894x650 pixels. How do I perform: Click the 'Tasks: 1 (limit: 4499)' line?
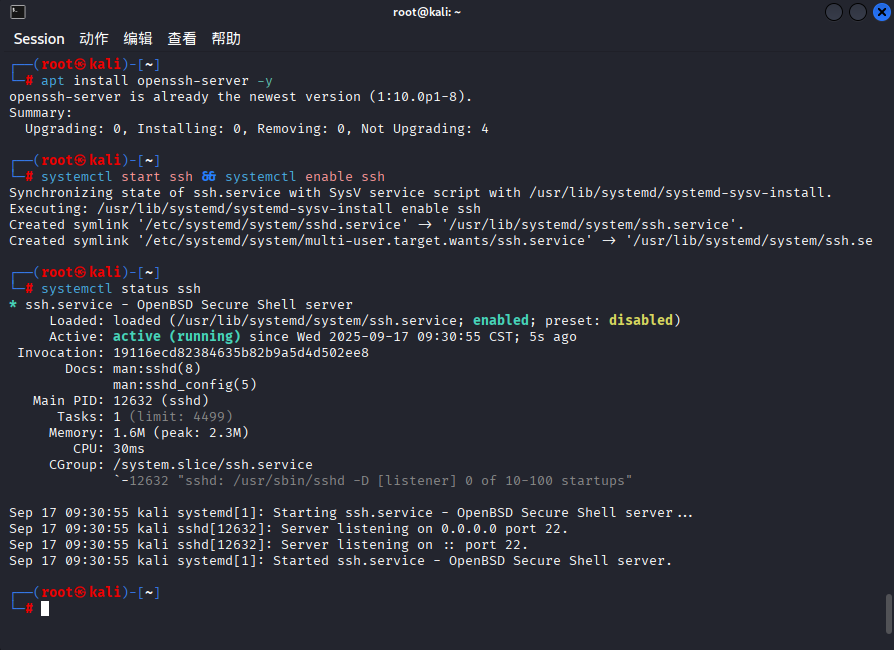[145, 416]
